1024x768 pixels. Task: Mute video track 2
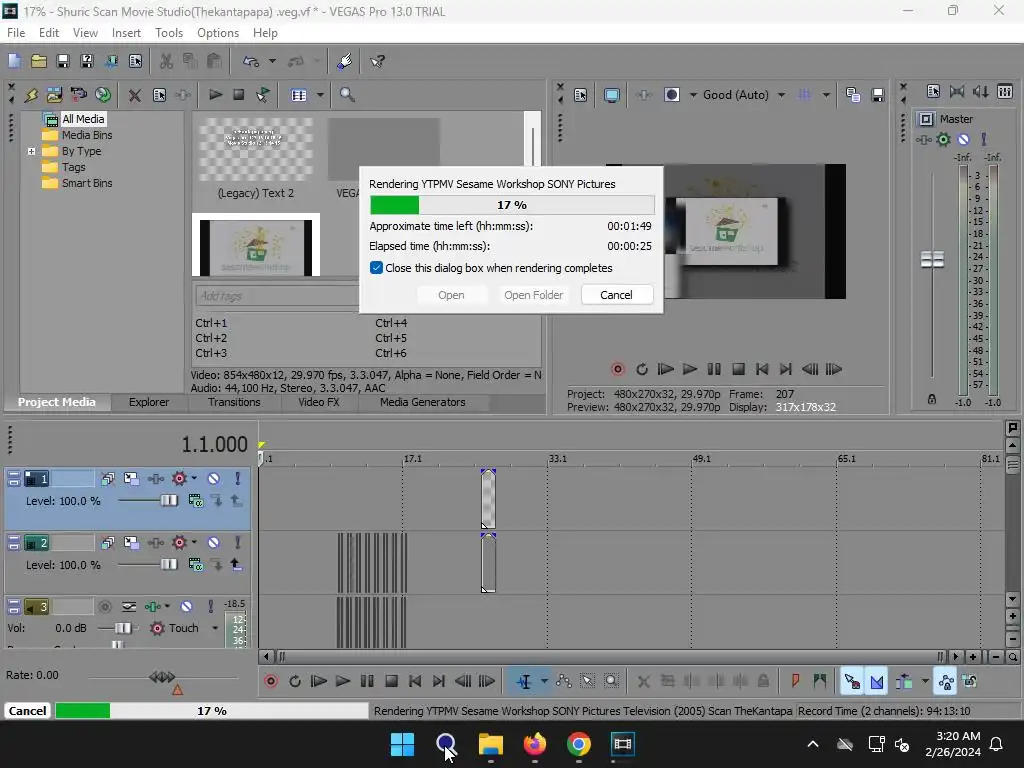pyautogui.click(x=214, y=543)
